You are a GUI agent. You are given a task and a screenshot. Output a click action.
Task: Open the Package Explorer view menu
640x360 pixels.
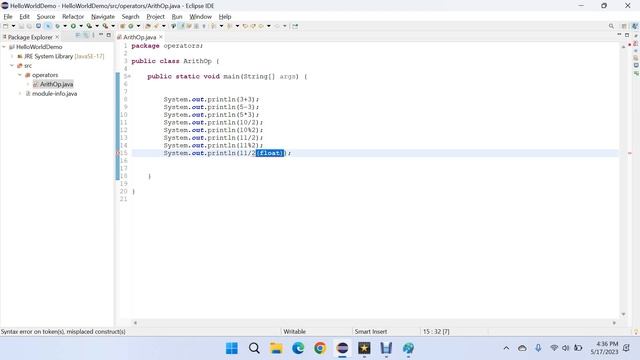(x=93, y=36)
